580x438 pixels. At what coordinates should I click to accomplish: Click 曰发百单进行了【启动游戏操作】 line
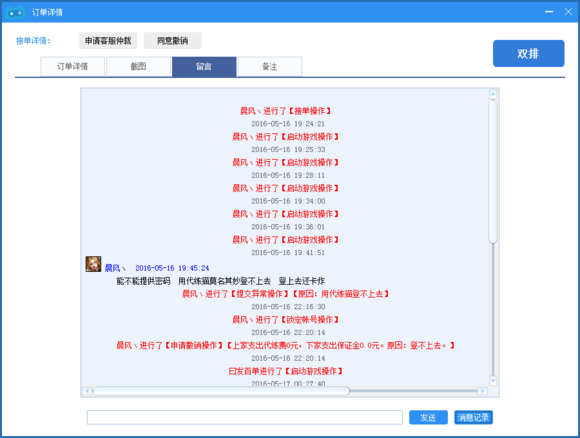click(286, 371)
